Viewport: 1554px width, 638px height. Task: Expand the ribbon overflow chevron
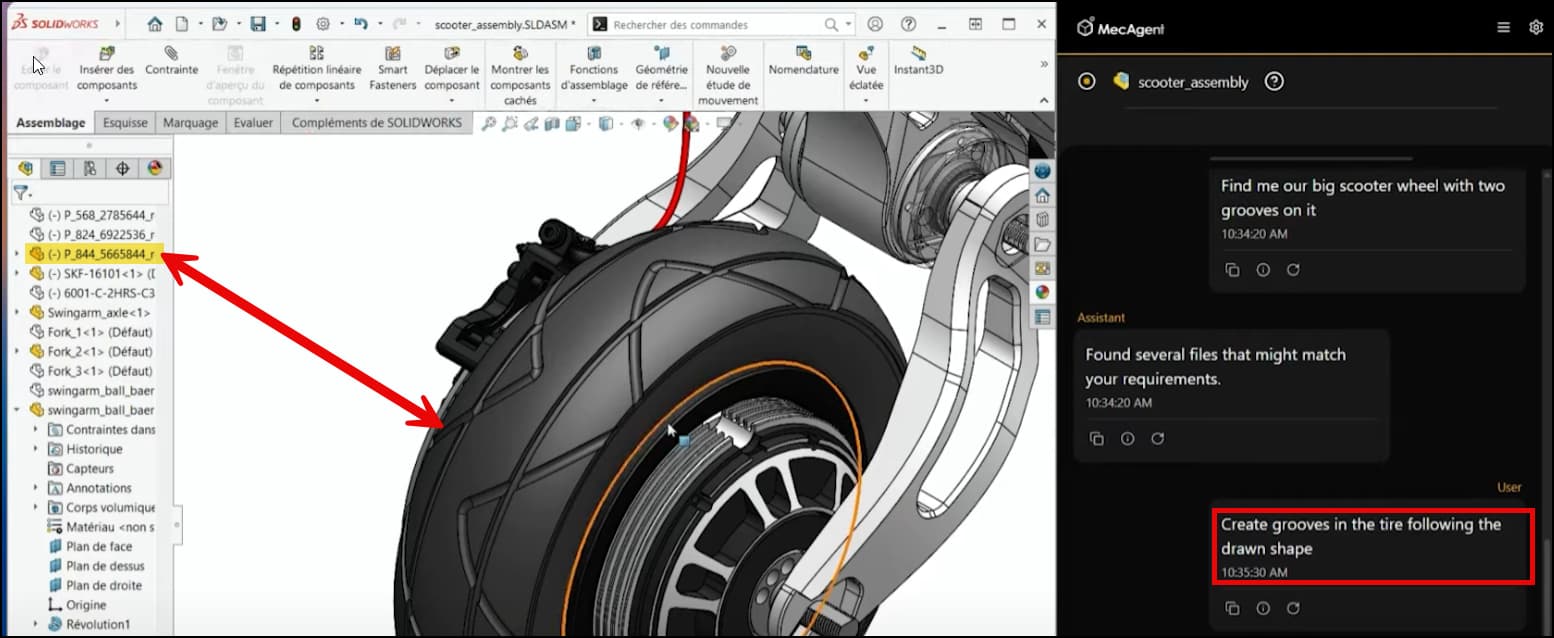click(1045, 64)
